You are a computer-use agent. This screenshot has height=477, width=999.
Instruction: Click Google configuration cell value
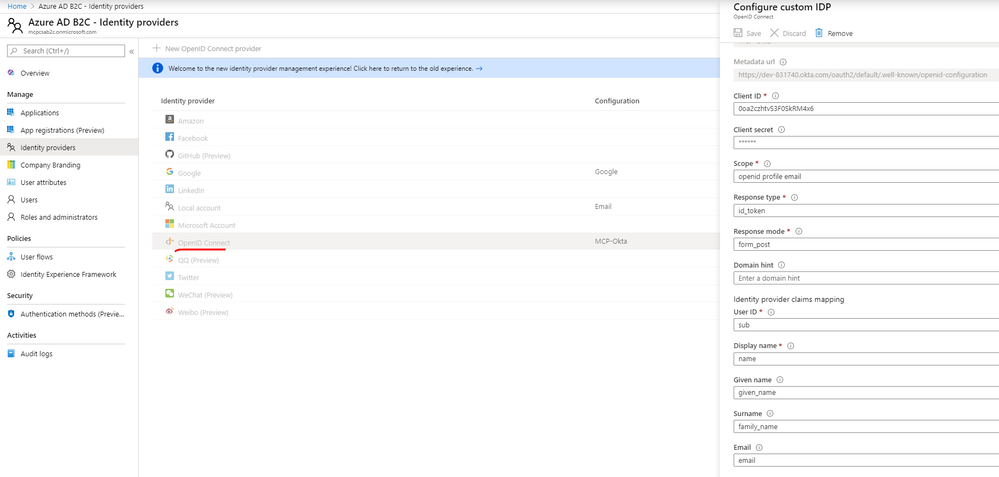pos(605,171)
